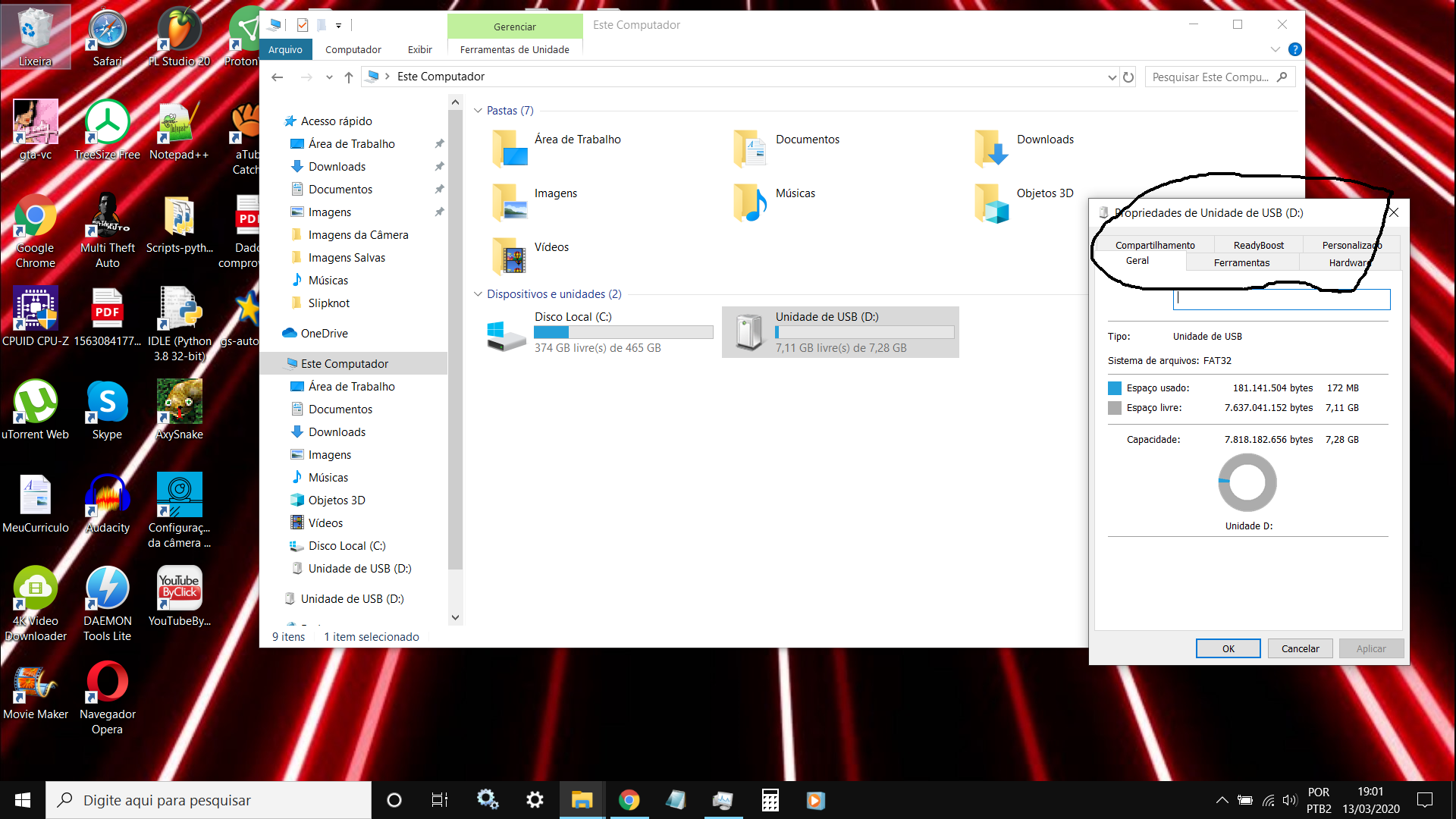Viewport: 1456px width, 819px height.
Task: Open Quick Access Toolbar customize dropdown
Action: [x=338, y=25]
